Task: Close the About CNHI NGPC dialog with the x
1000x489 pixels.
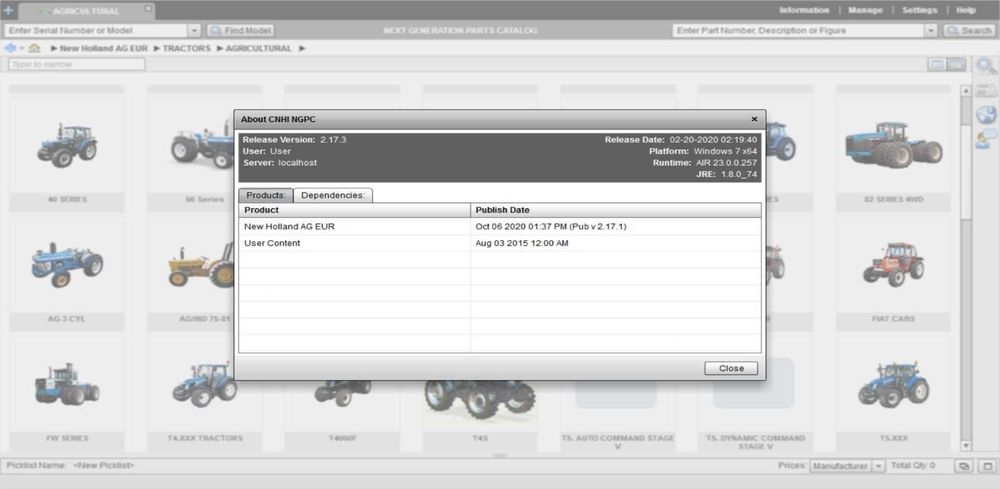Action: point(754,119)
